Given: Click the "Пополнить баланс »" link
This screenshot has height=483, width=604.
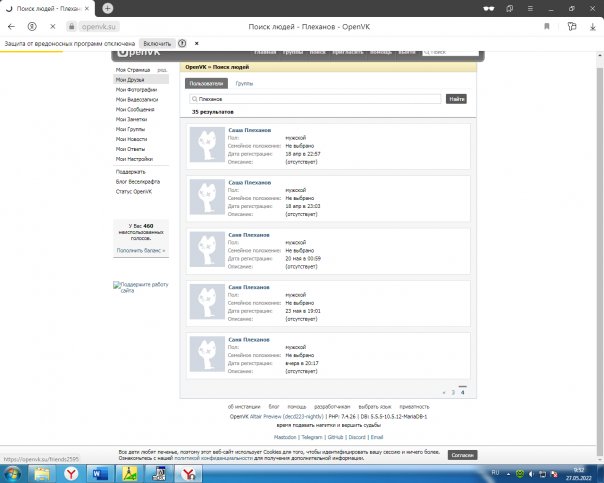Looking at the screenshot, I should [x=141, y=250].
